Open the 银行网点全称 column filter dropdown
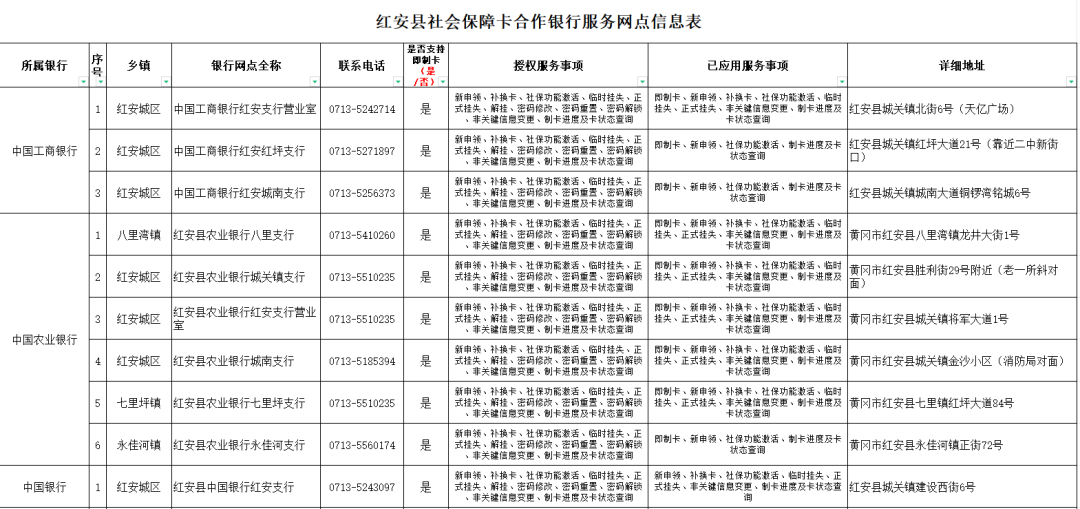 pos(315,82)
